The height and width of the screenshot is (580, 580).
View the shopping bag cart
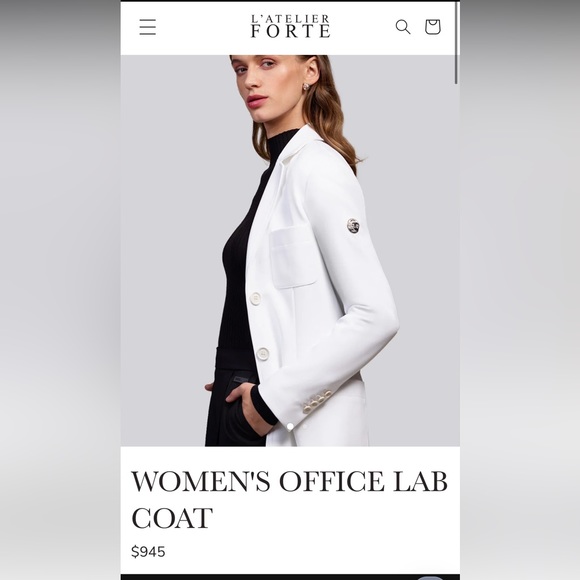[x=432, y=27]
